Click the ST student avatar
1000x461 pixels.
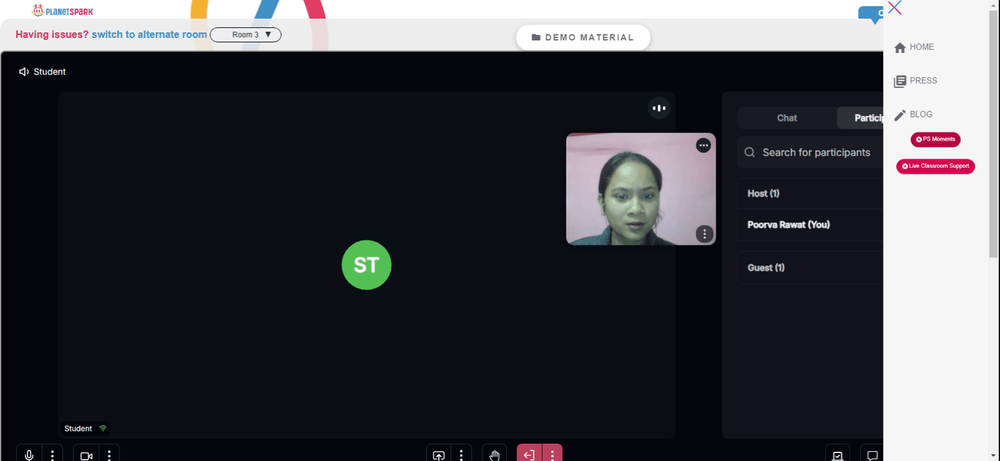[x=367, y=265]
